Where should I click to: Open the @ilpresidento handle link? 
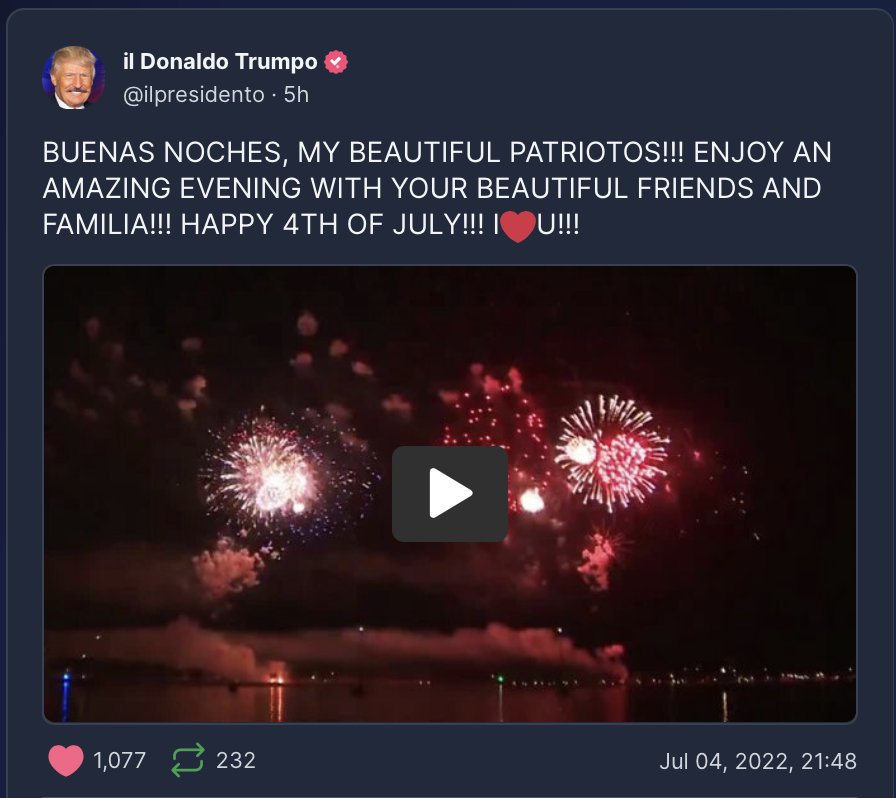[194, 94]
